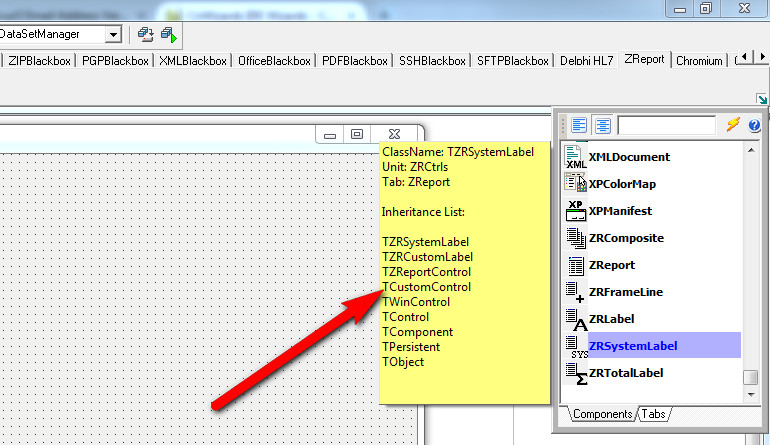Pick the ZRLabel component icon
Screen dimensions: 770x445
point(575,319)
